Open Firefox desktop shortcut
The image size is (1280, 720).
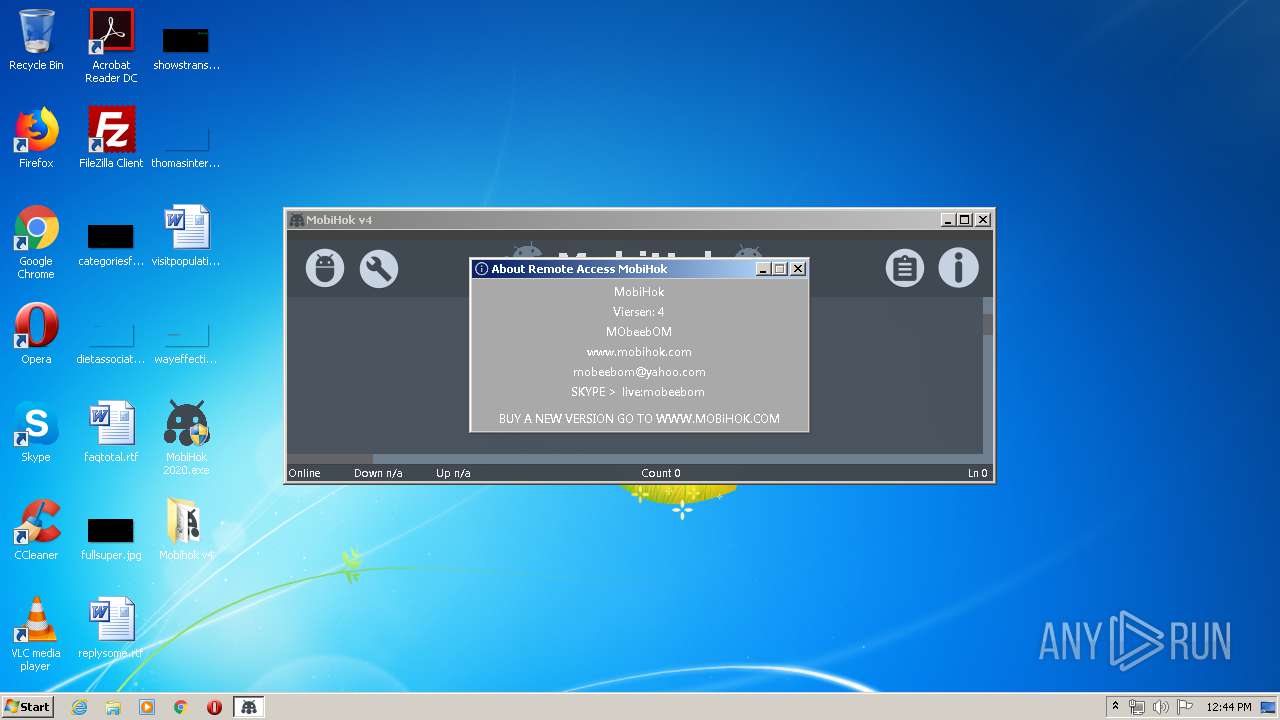36,138
